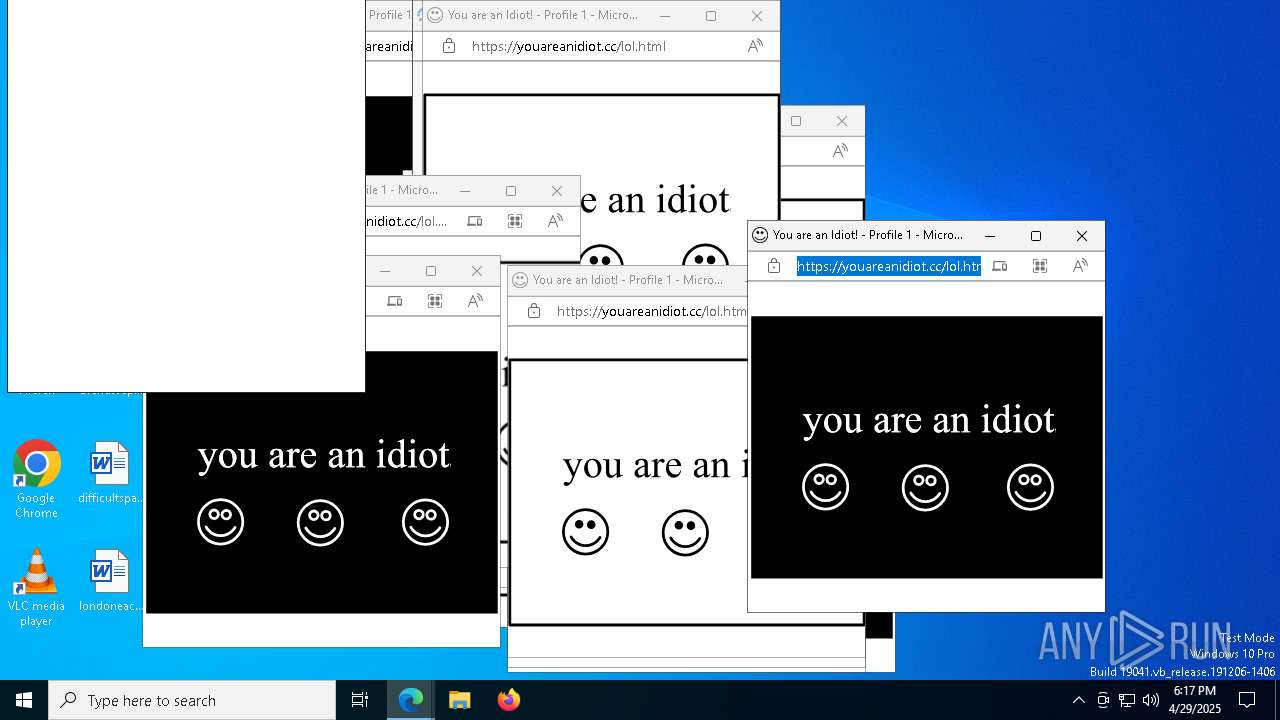Open File Explorer from the taskbar
1280x720 pixels.
459,700
